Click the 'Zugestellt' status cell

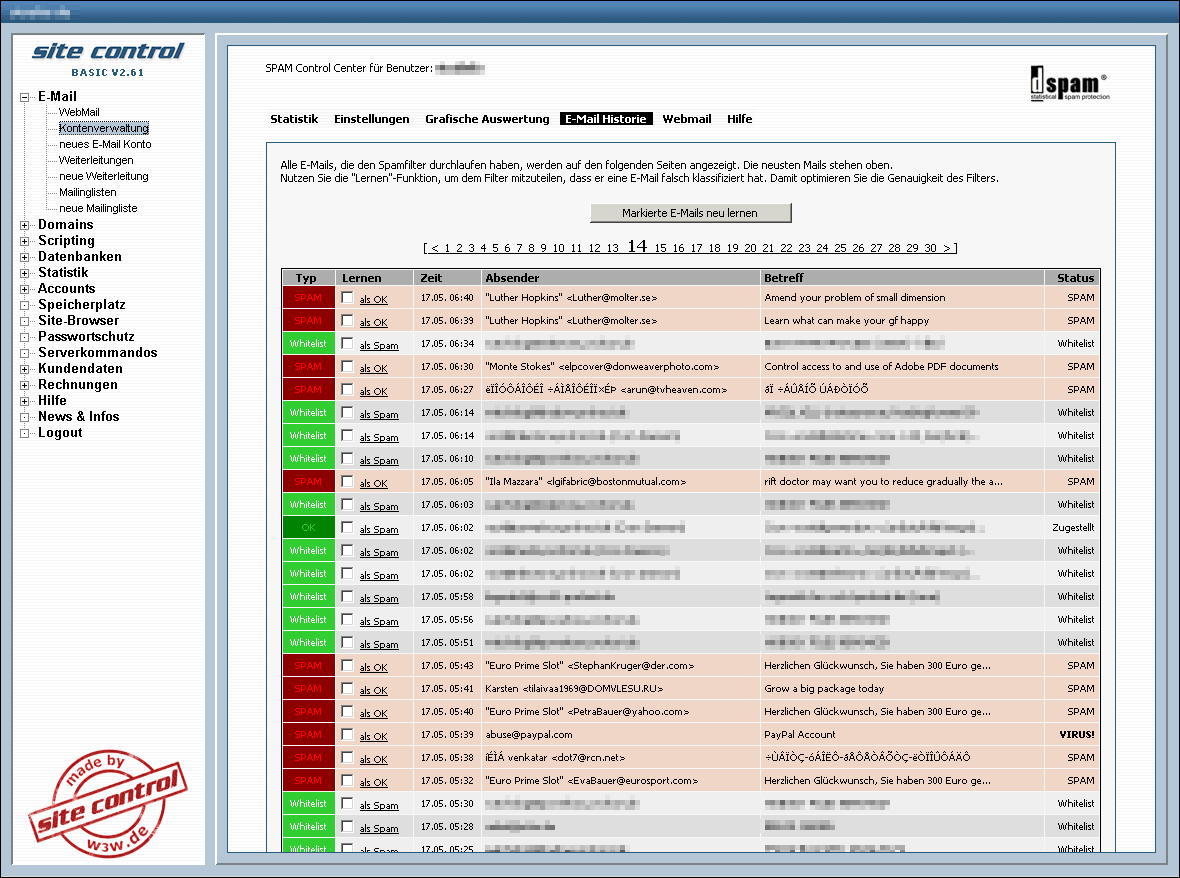1073,527
